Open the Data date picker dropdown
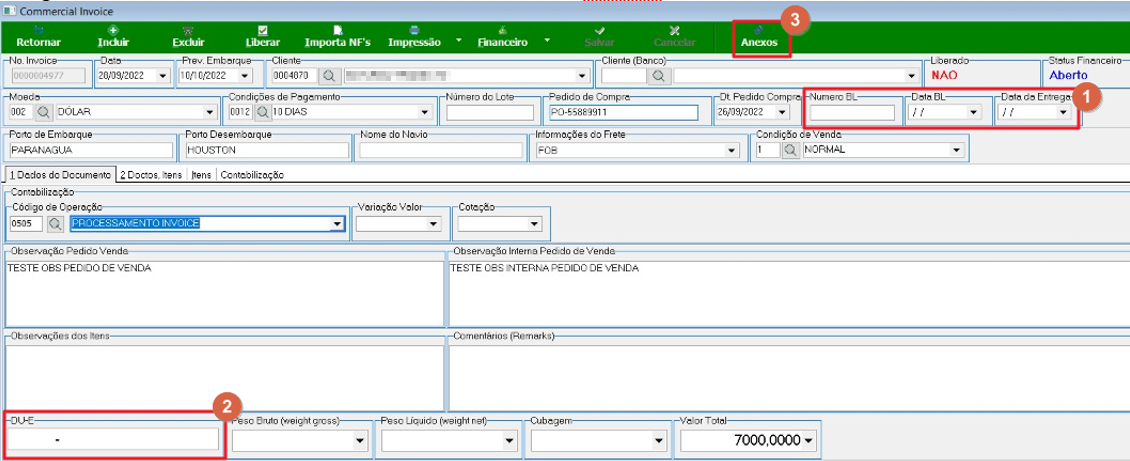Viewport: 1130px width, 461px height. [162, 76]
